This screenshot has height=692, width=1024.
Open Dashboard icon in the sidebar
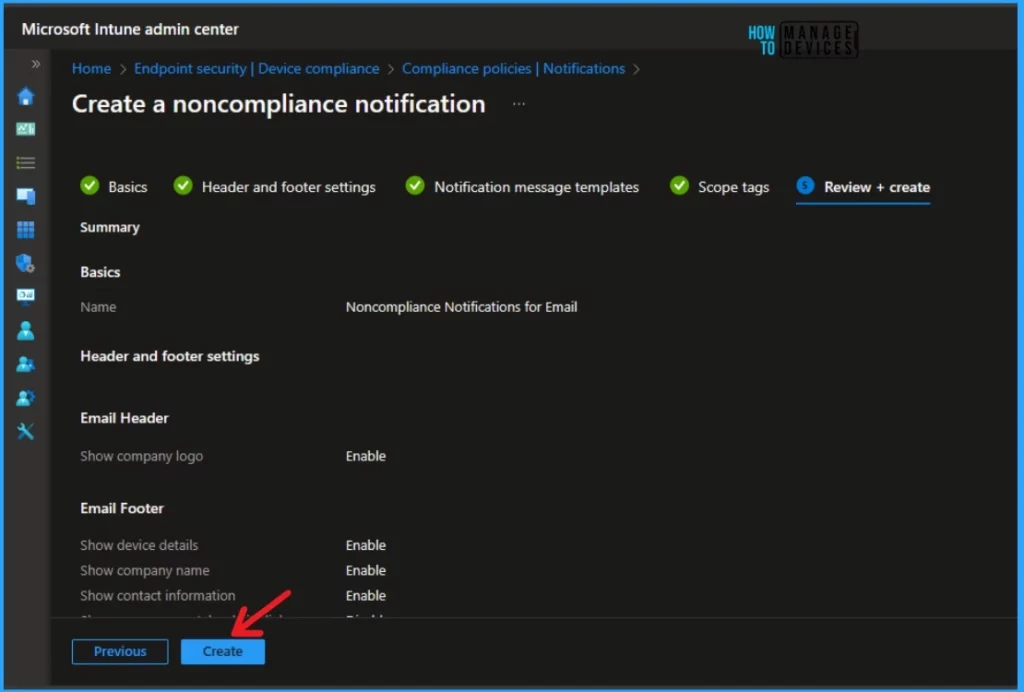[25, 129]
